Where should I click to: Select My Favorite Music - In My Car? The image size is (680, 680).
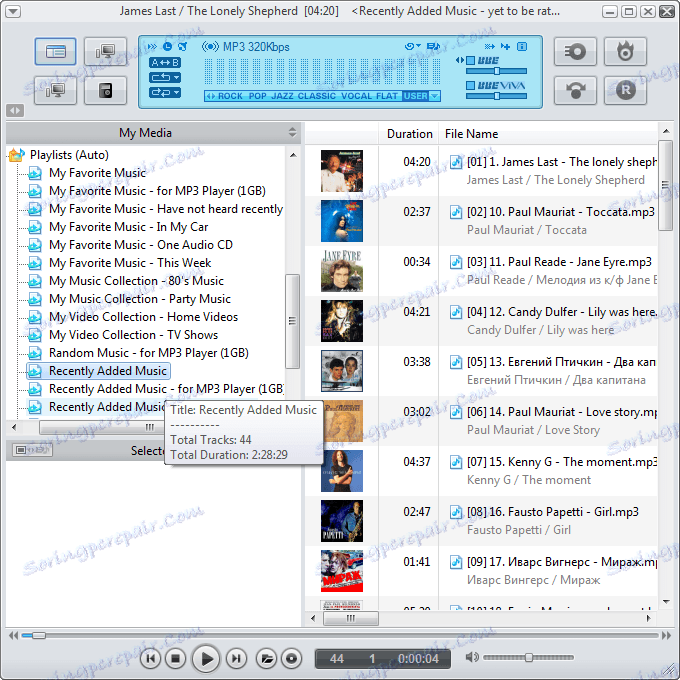click(x=128, y=227)
